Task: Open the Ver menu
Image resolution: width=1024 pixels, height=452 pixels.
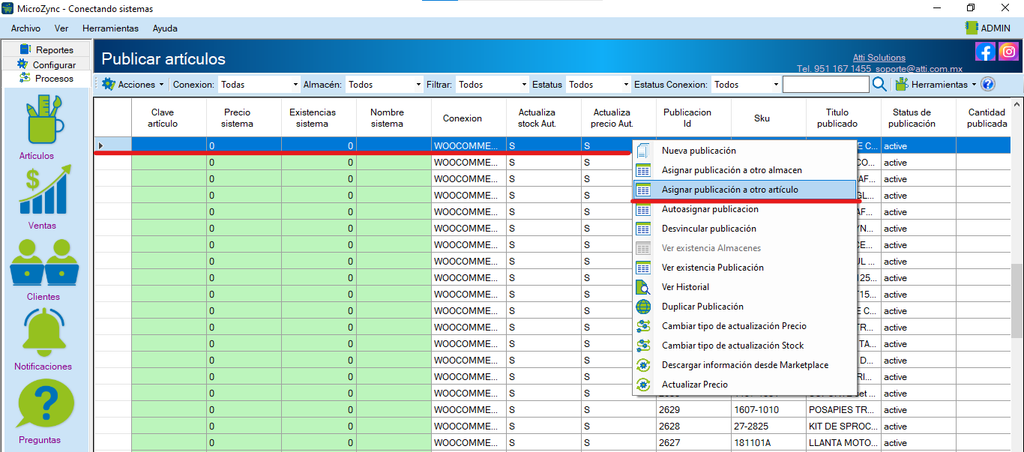Action: tap(62, 28)
